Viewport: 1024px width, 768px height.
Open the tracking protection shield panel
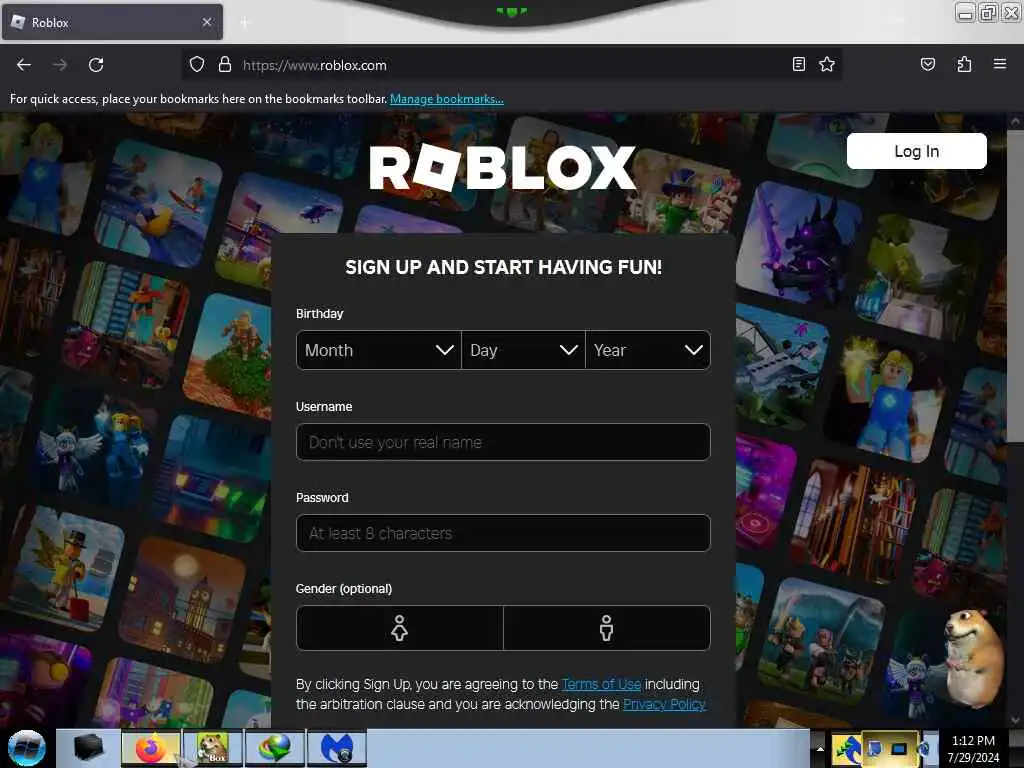[197, 65]
